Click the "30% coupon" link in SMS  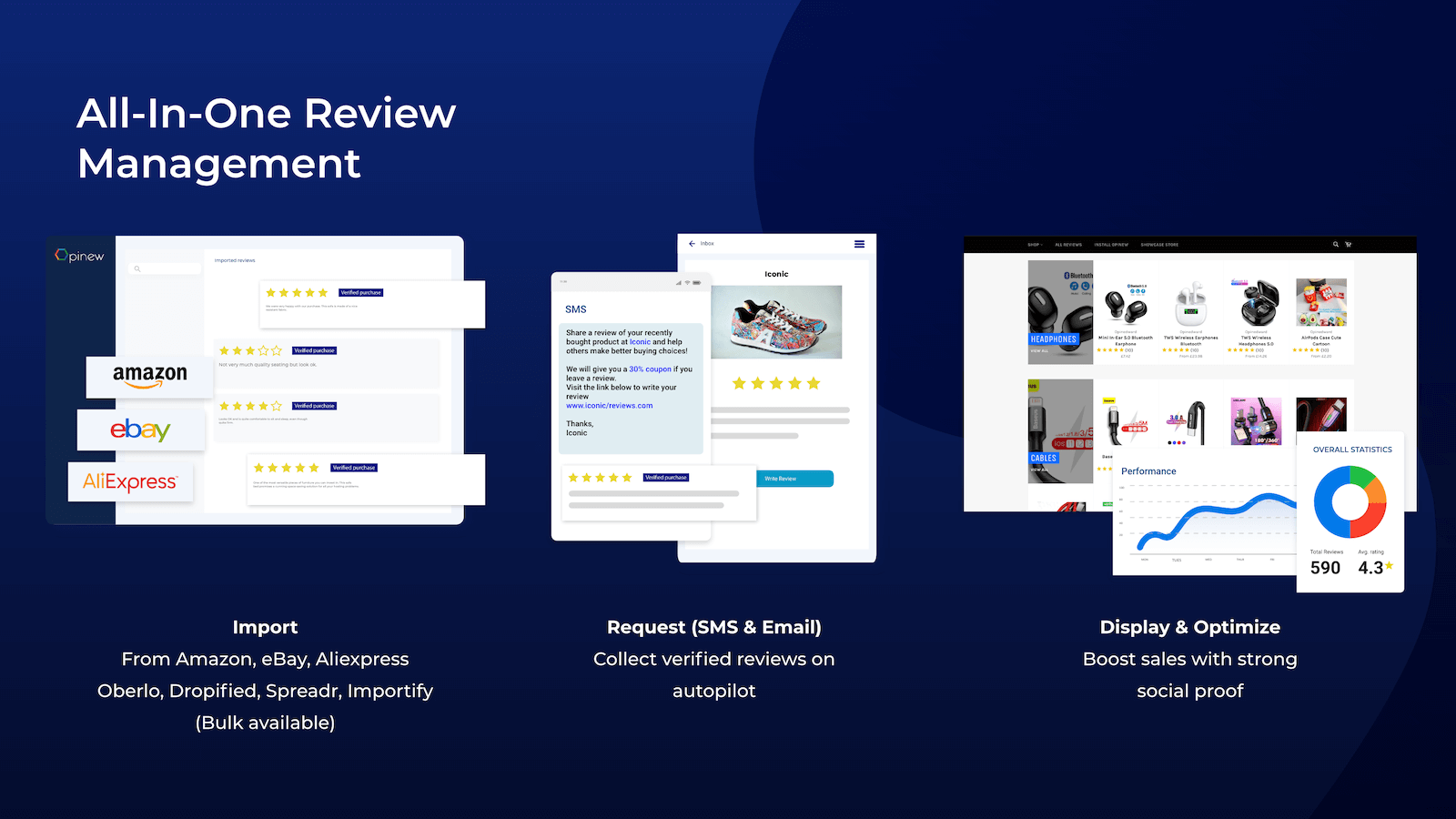pos(651,369)
